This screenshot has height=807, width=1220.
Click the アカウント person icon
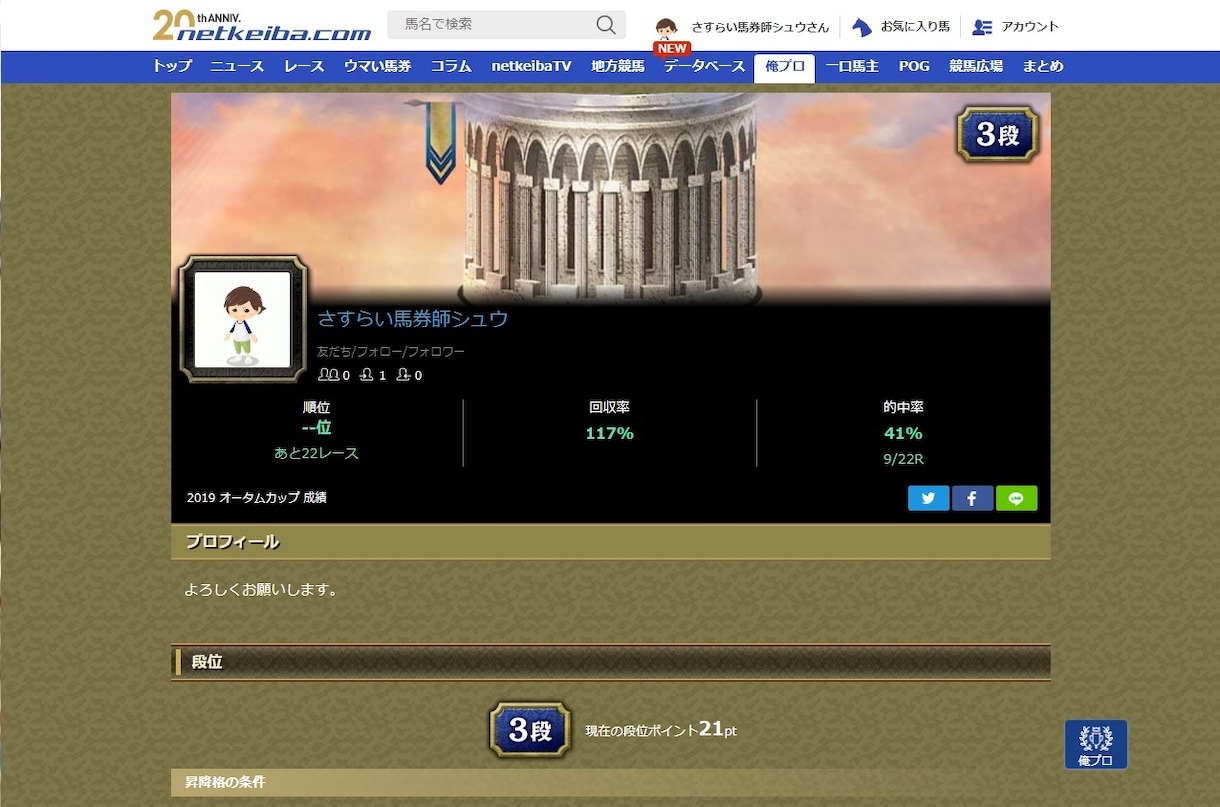(982, 27)
